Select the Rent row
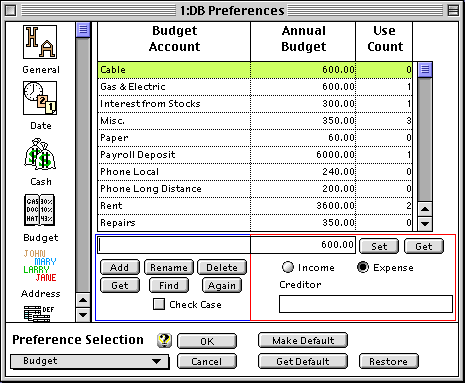This screenshot has height=383, width=465. (x=255, y=206)
